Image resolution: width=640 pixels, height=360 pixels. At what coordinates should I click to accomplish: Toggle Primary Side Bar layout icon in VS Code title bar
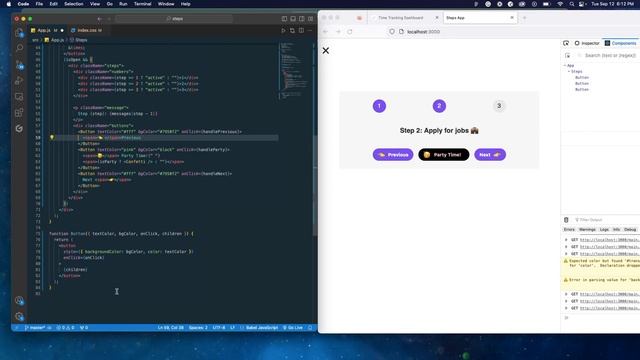tap(284, 19)
